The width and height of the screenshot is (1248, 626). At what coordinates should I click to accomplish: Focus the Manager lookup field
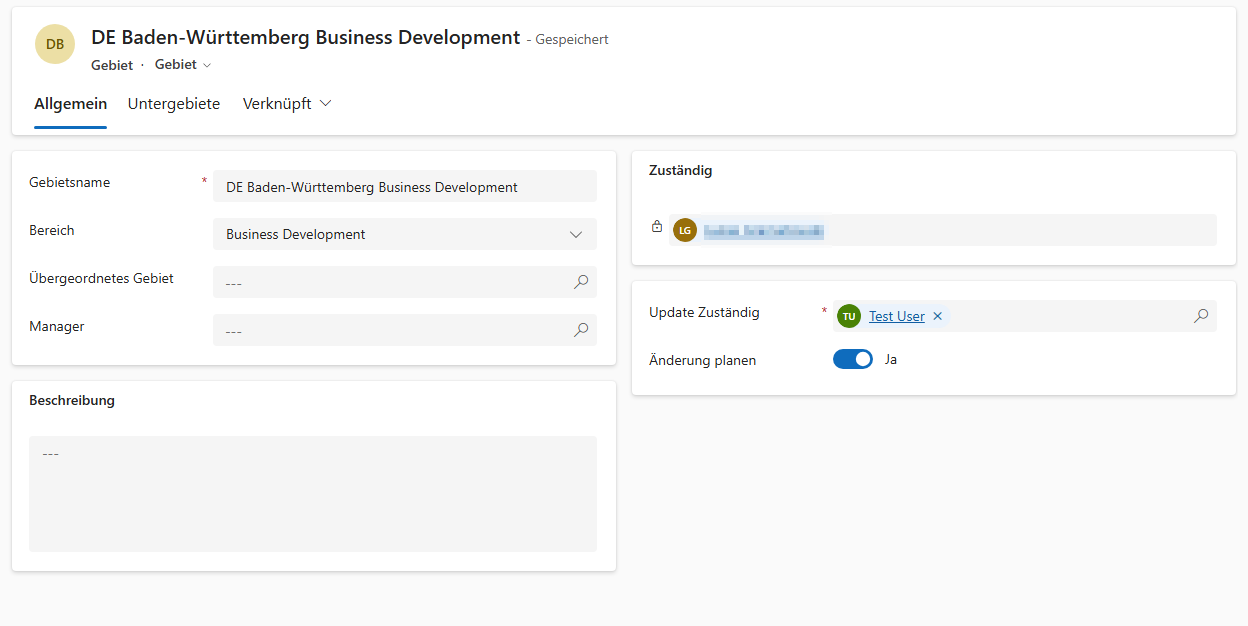click(x=390, y=330)
